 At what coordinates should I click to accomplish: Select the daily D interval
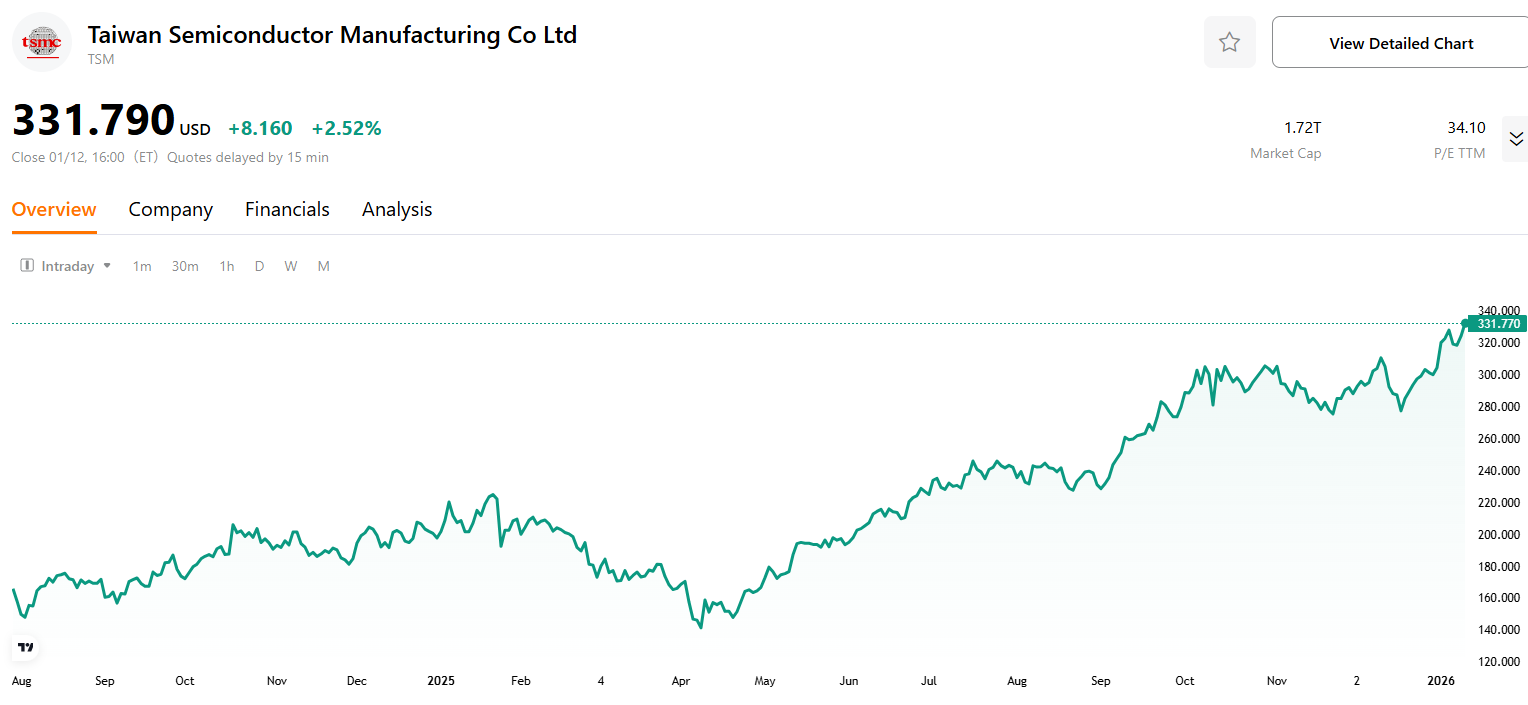(259, 266)
